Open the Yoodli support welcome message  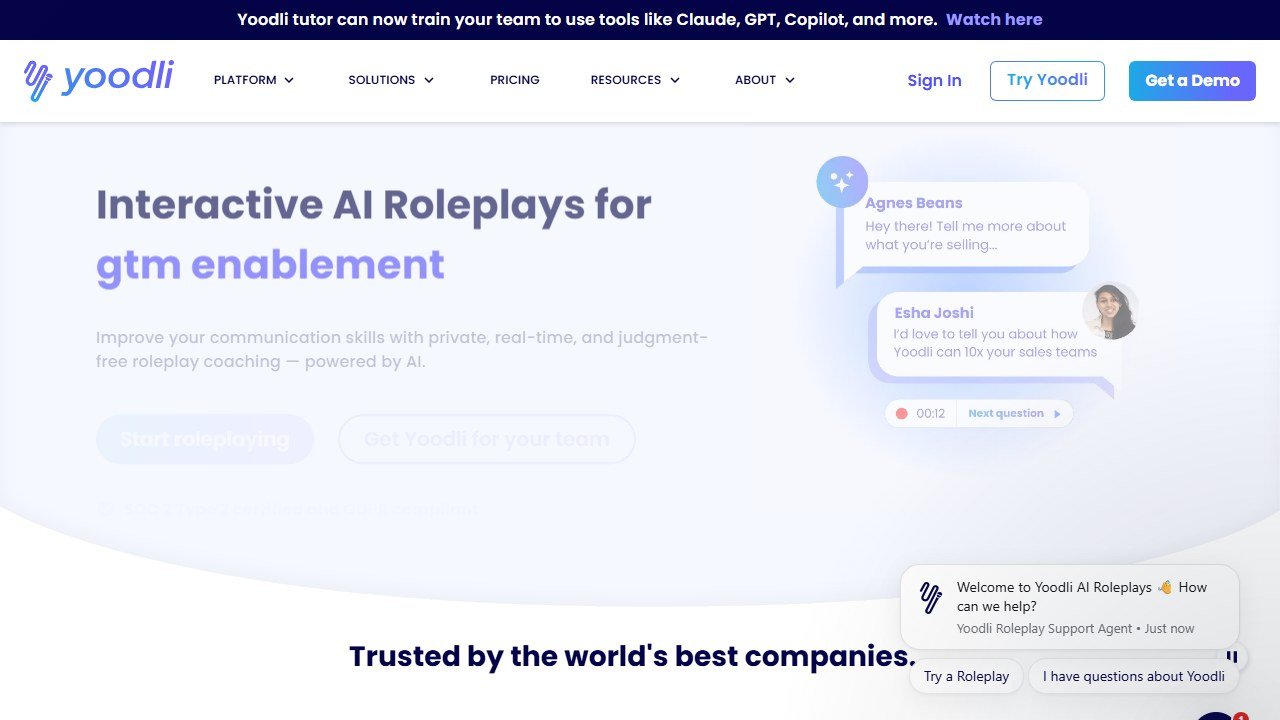(x=1070, y=607)
